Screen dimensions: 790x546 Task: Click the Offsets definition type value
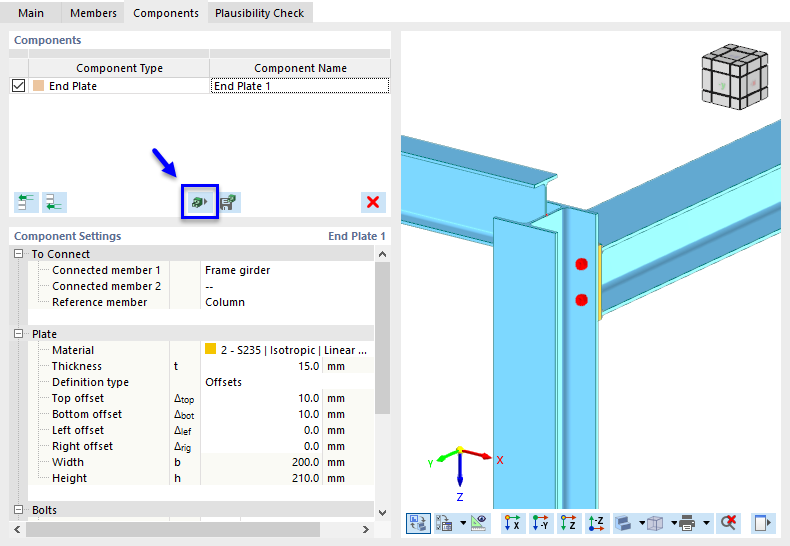click(287, 382)
